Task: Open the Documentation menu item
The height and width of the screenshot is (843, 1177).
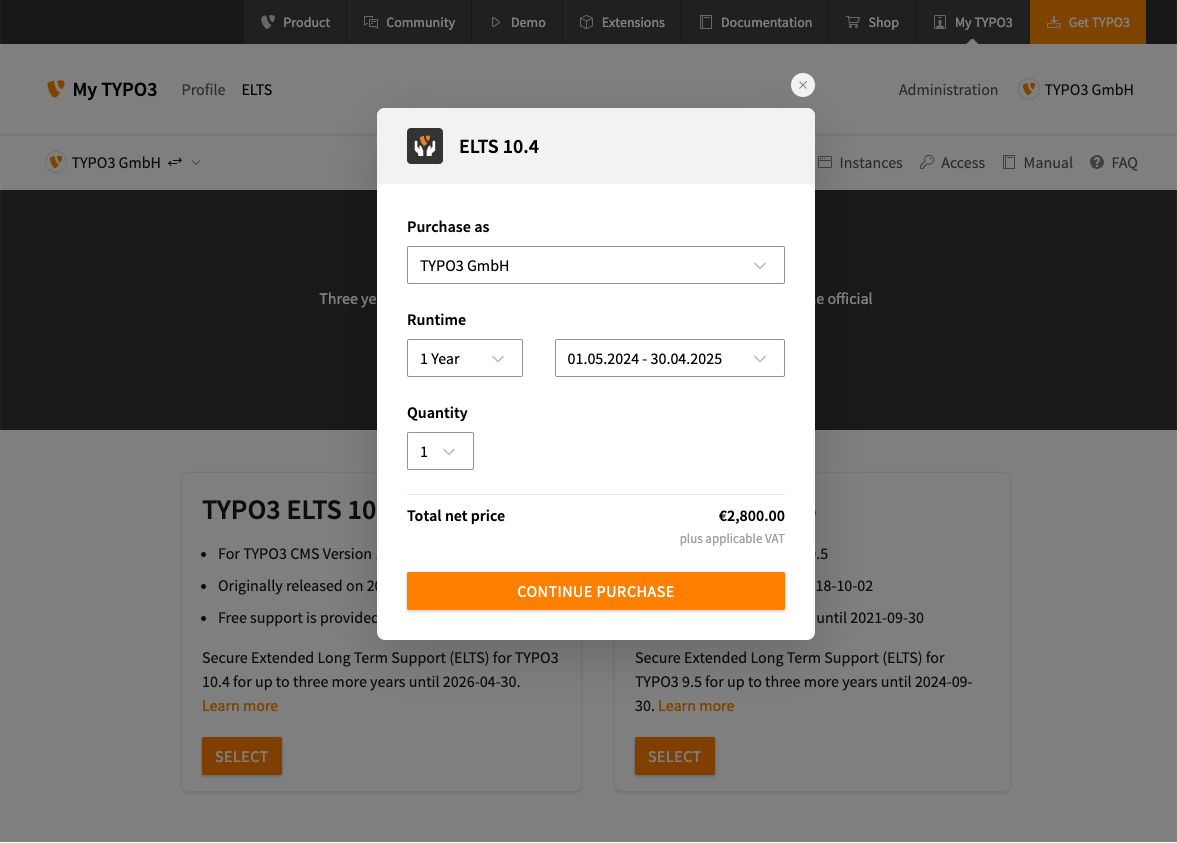Action: [756, 23]
